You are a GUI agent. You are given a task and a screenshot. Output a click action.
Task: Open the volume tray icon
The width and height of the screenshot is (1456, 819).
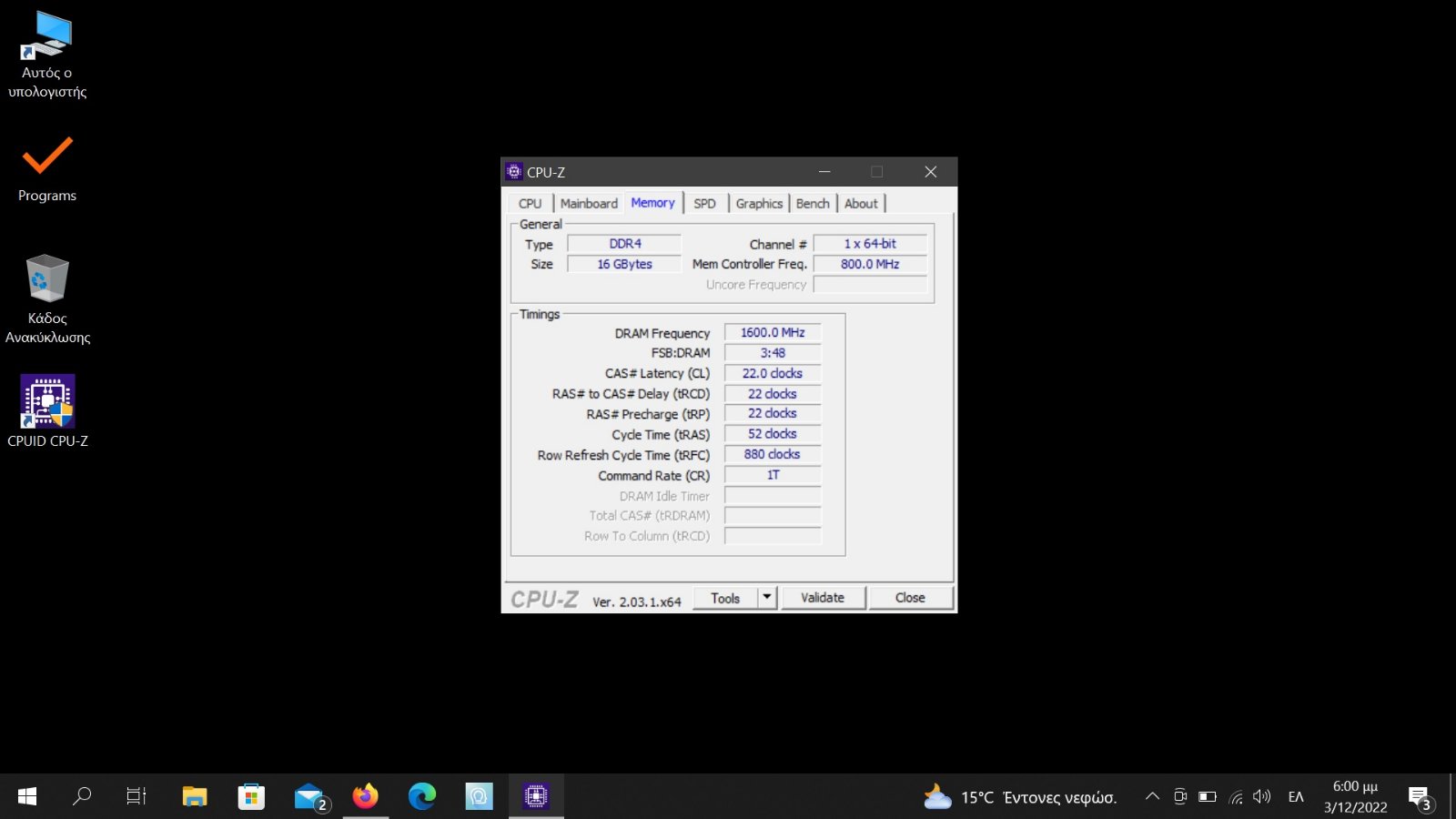pos(1261,797)
